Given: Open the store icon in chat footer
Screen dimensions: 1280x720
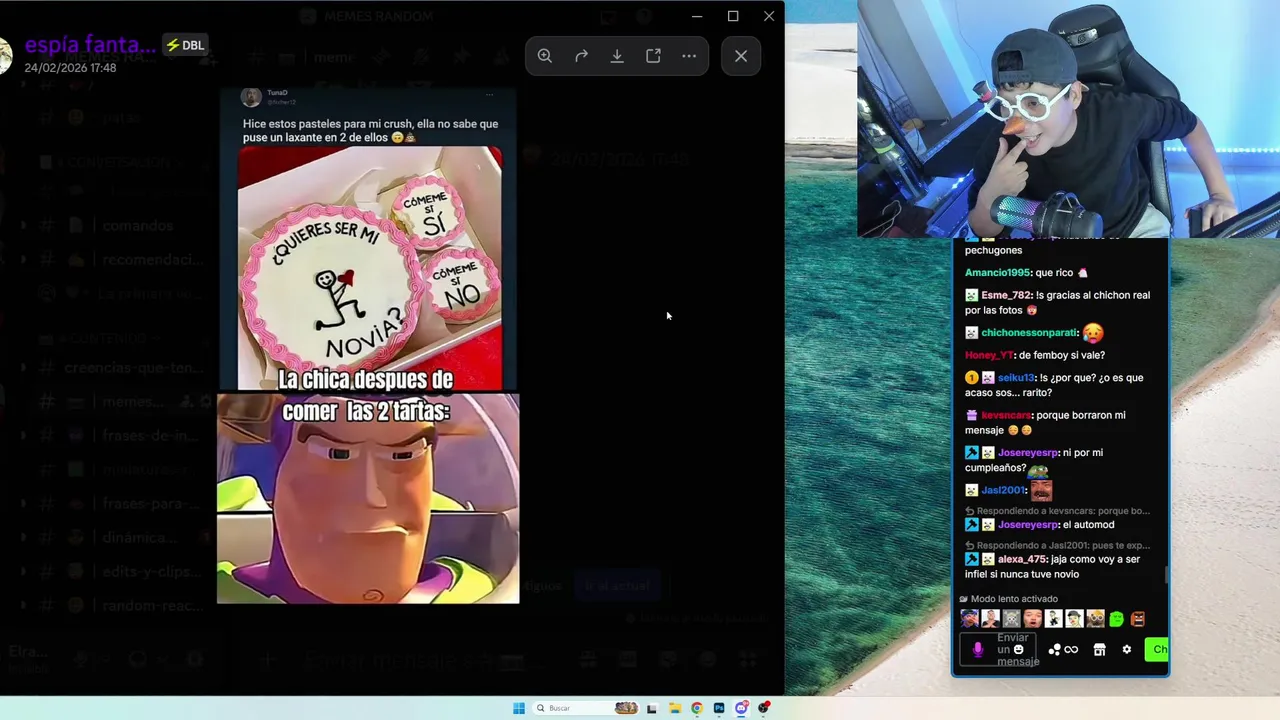Looking at the screenshot, I should click(x=1099, y=650).
